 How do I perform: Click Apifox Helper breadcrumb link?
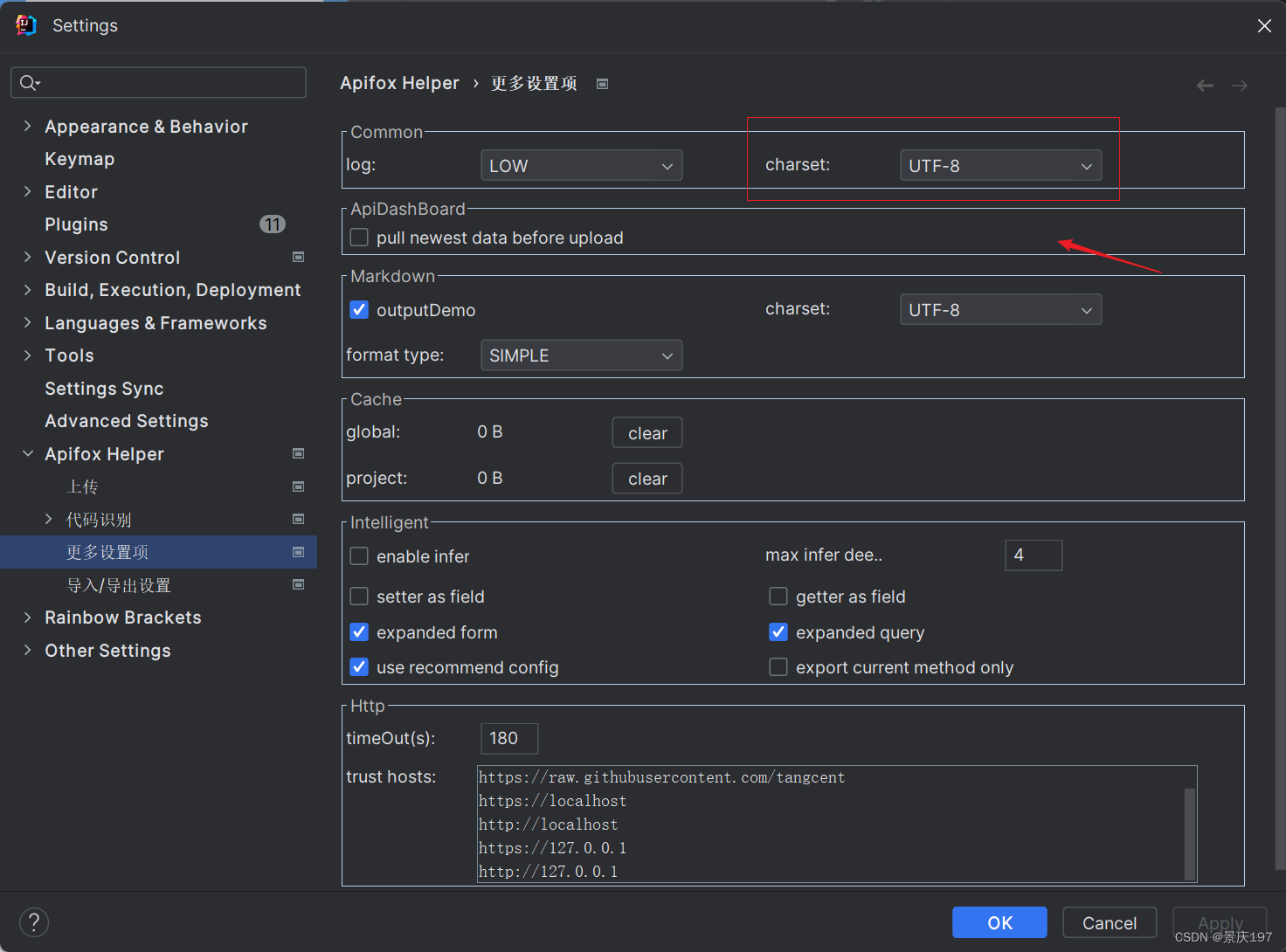[x=399, y=83]
